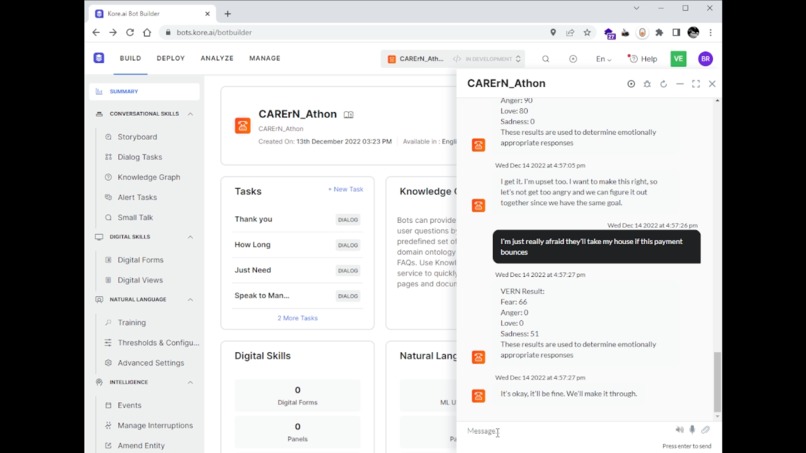The image size is (806, 453).
Task: Expand chat panel to full screen
Action: [x=696, y=84]
